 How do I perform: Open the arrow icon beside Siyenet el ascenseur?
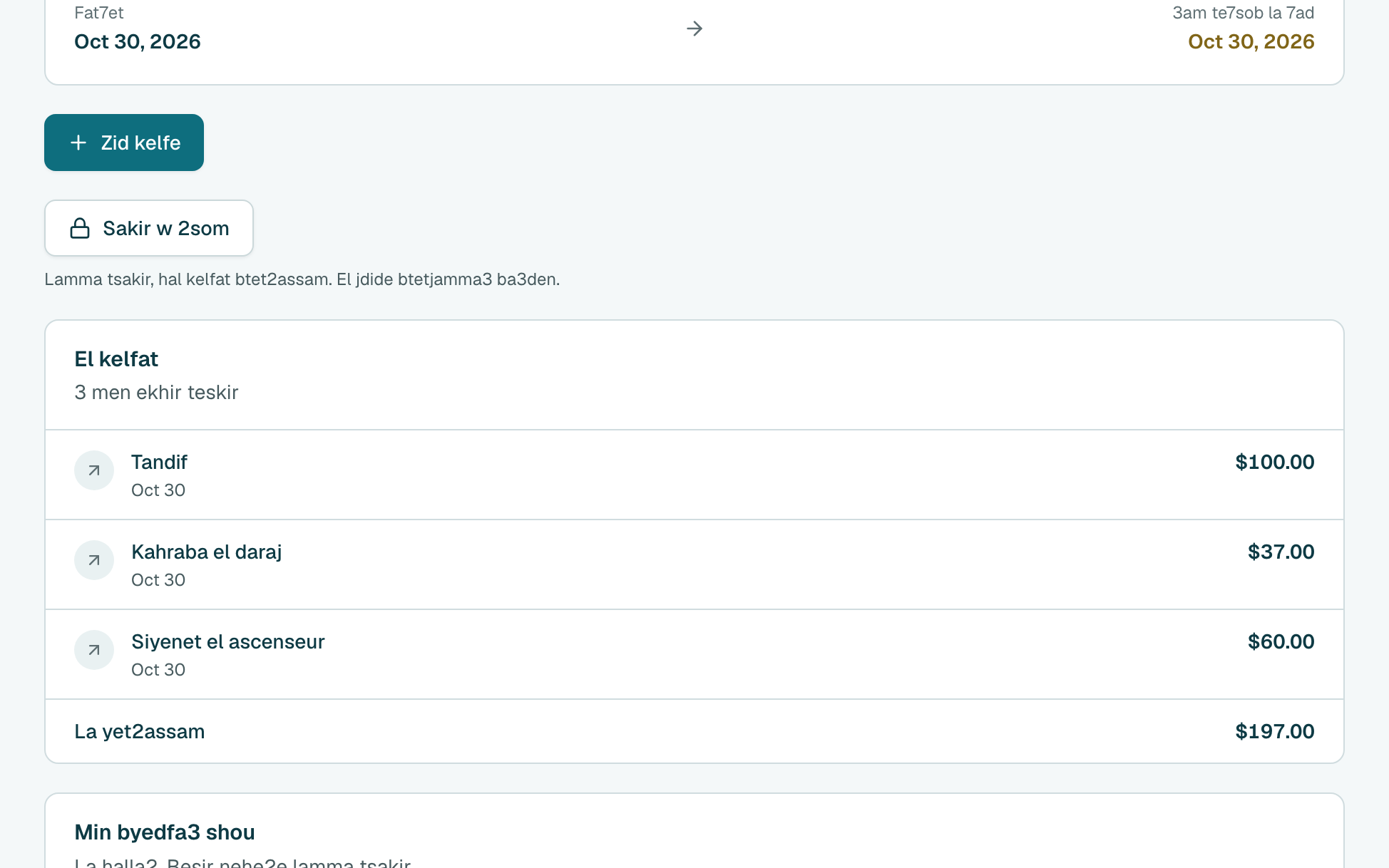click(94, 650)
